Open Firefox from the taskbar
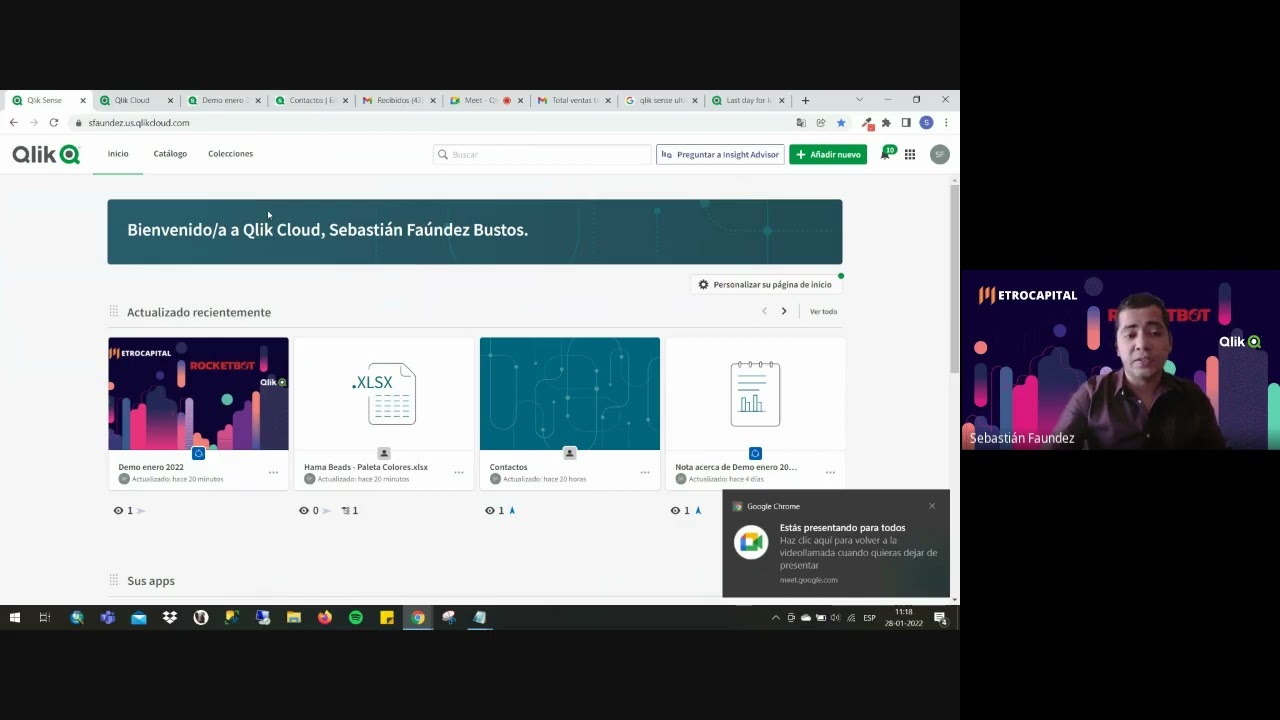The width and height of the screenshot is (1280, 720). [x=325, y=618]
